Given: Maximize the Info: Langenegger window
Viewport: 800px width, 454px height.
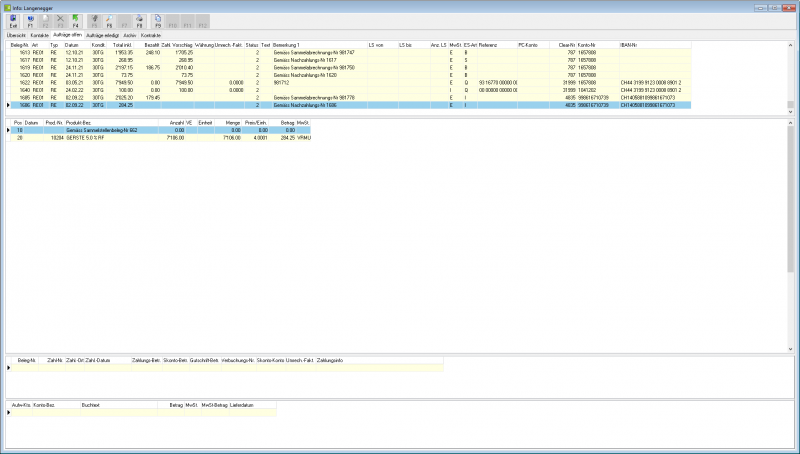Looking at the screenshot, I should pyautogui.click(x=774, y=8).
